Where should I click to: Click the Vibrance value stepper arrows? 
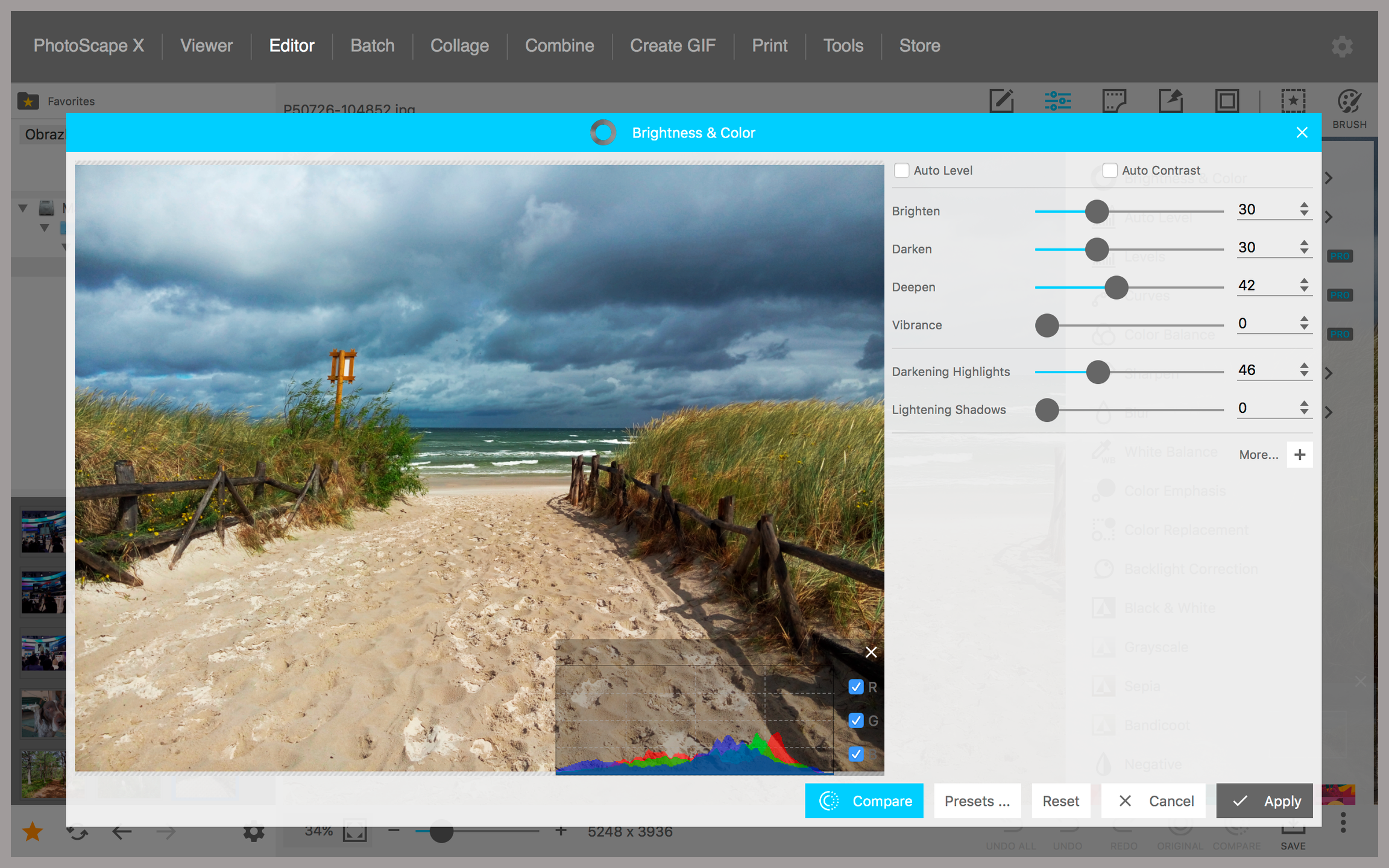point(1304,323)
